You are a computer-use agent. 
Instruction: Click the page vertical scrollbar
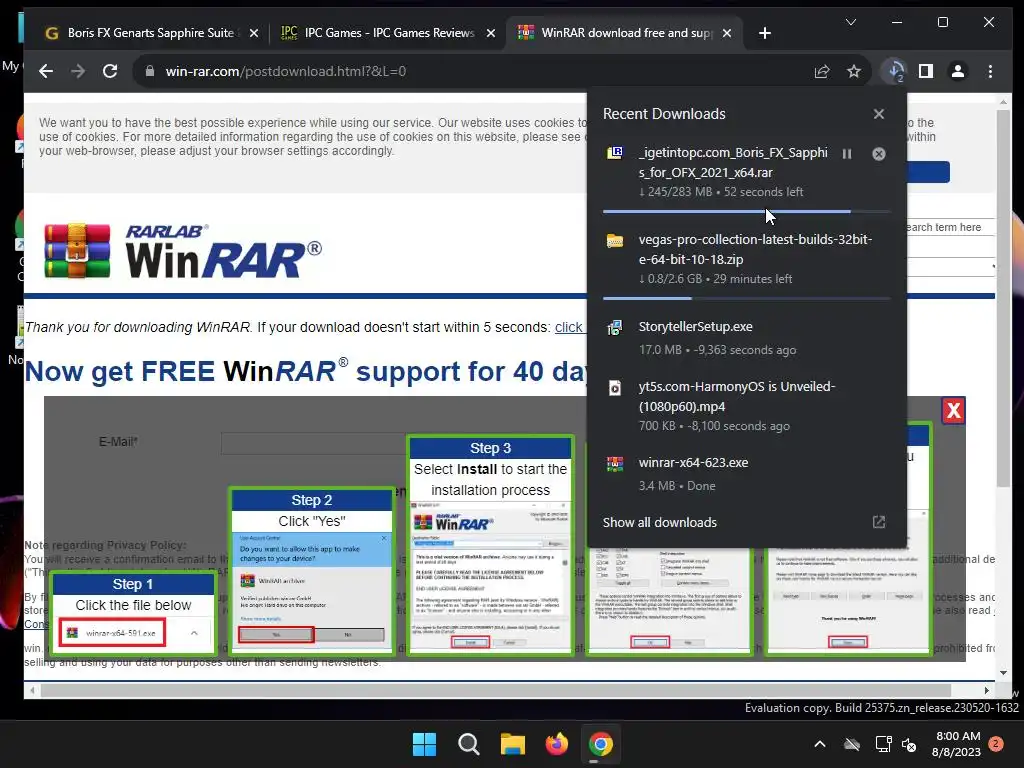coord(1004,297)
